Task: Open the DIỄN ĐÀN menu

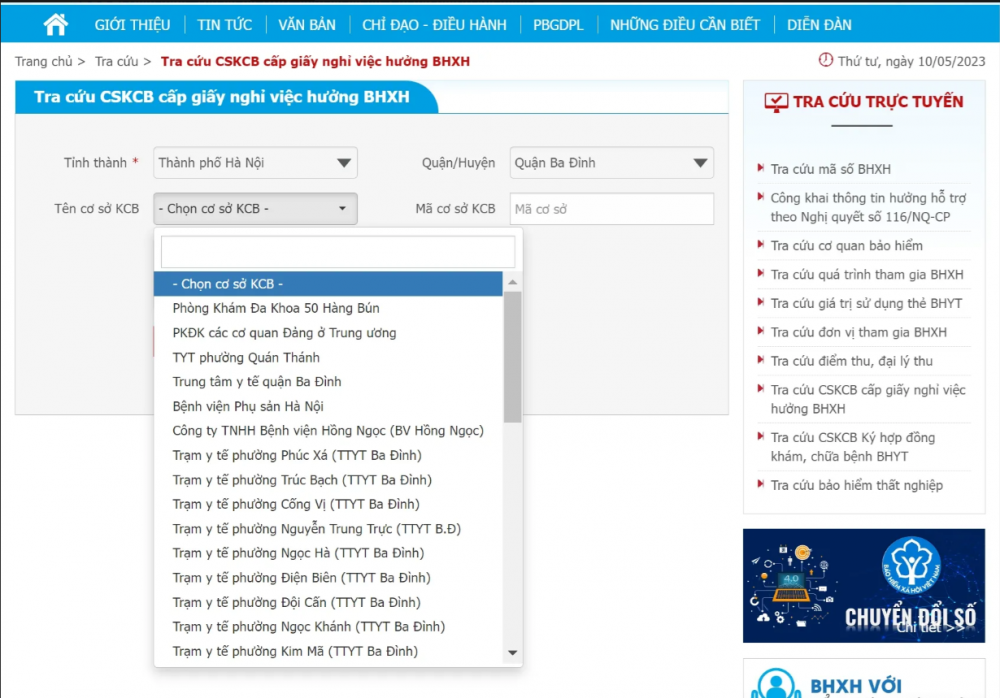Action: click(x=818, y=25)
